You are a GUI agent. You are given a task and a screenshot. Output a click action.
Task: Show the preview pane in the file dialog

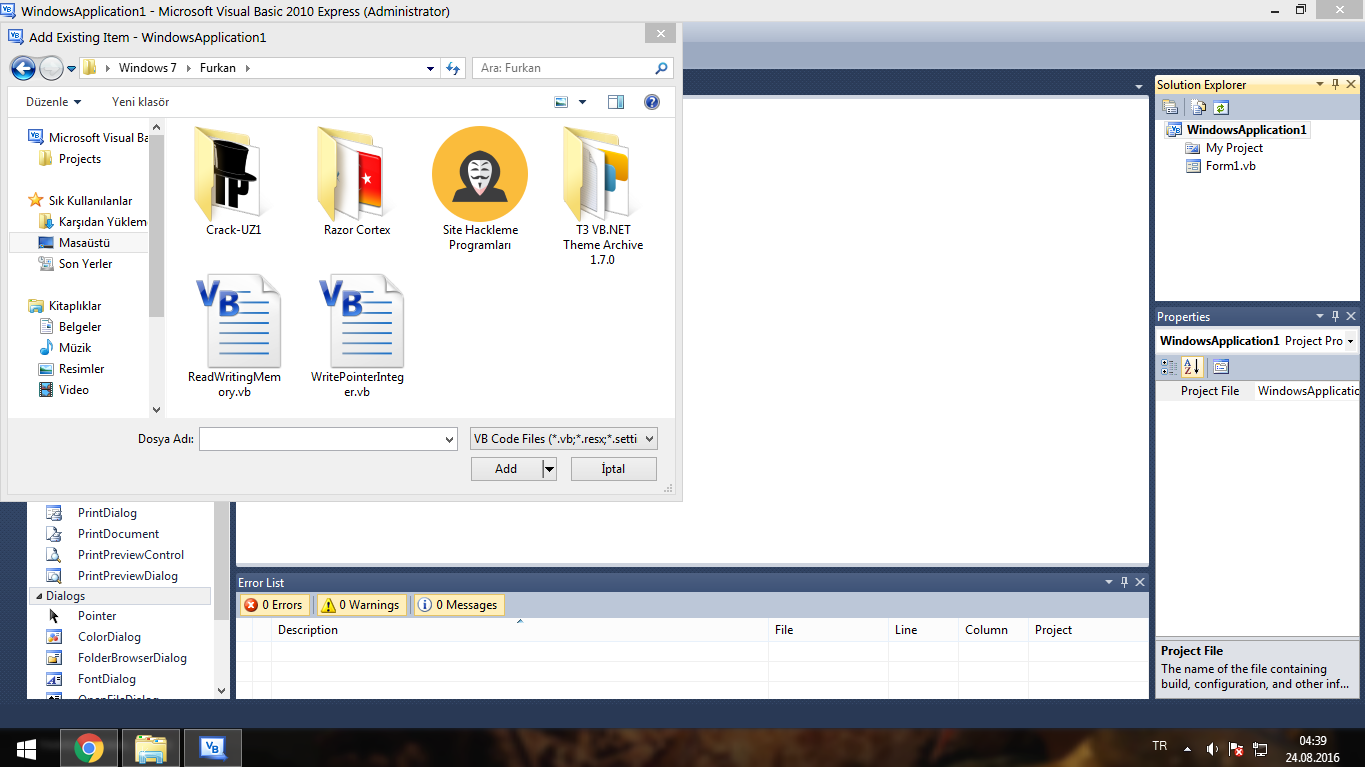coord(616,102)
